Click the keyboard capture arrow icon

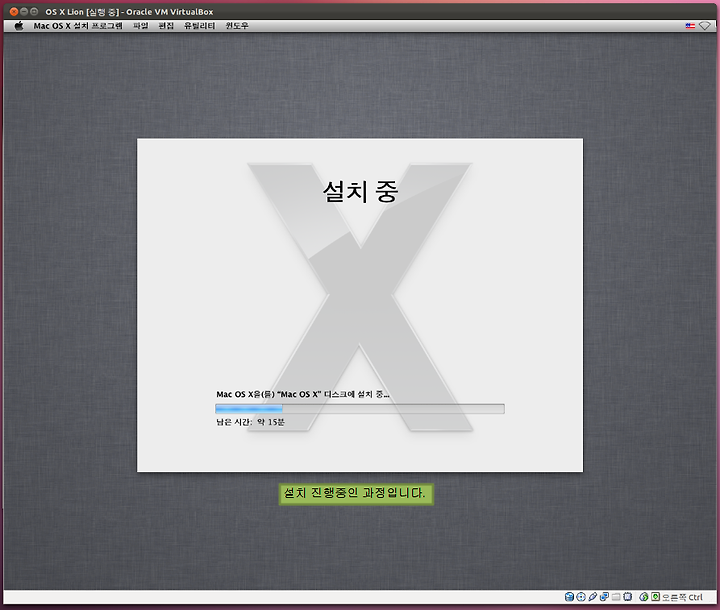(x=656, y=597)
